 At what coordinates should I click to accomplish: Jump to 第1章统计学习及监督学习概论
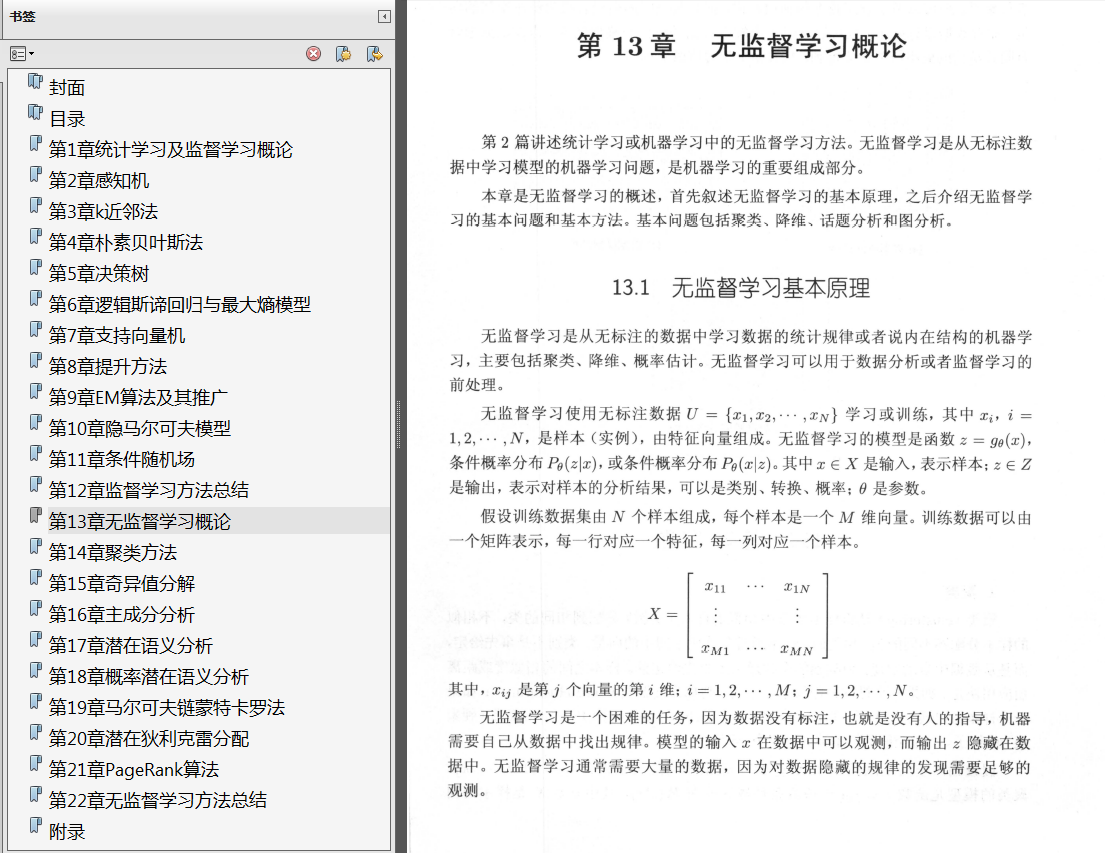tap(171, 149)
